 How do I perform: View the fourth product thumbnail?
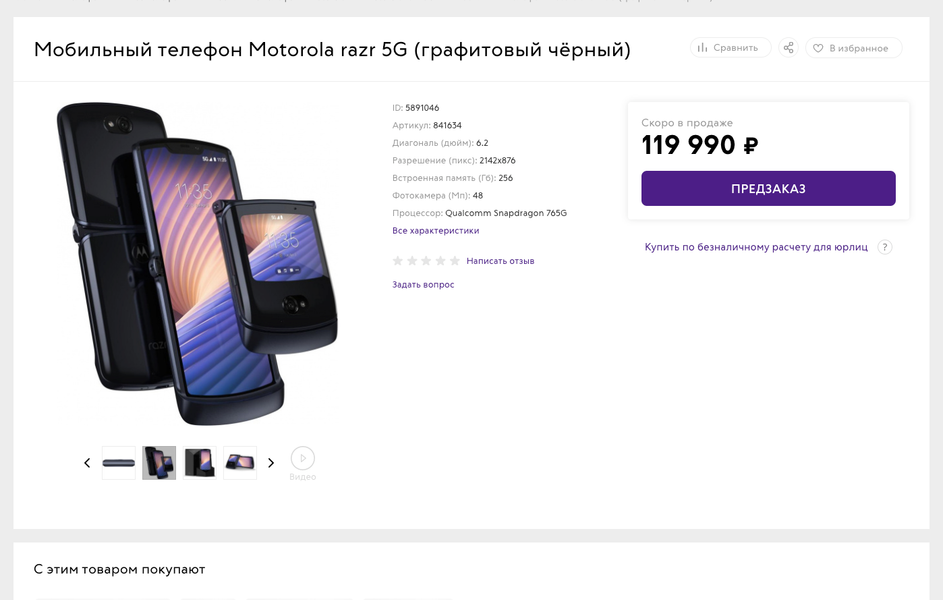[240, 463]
